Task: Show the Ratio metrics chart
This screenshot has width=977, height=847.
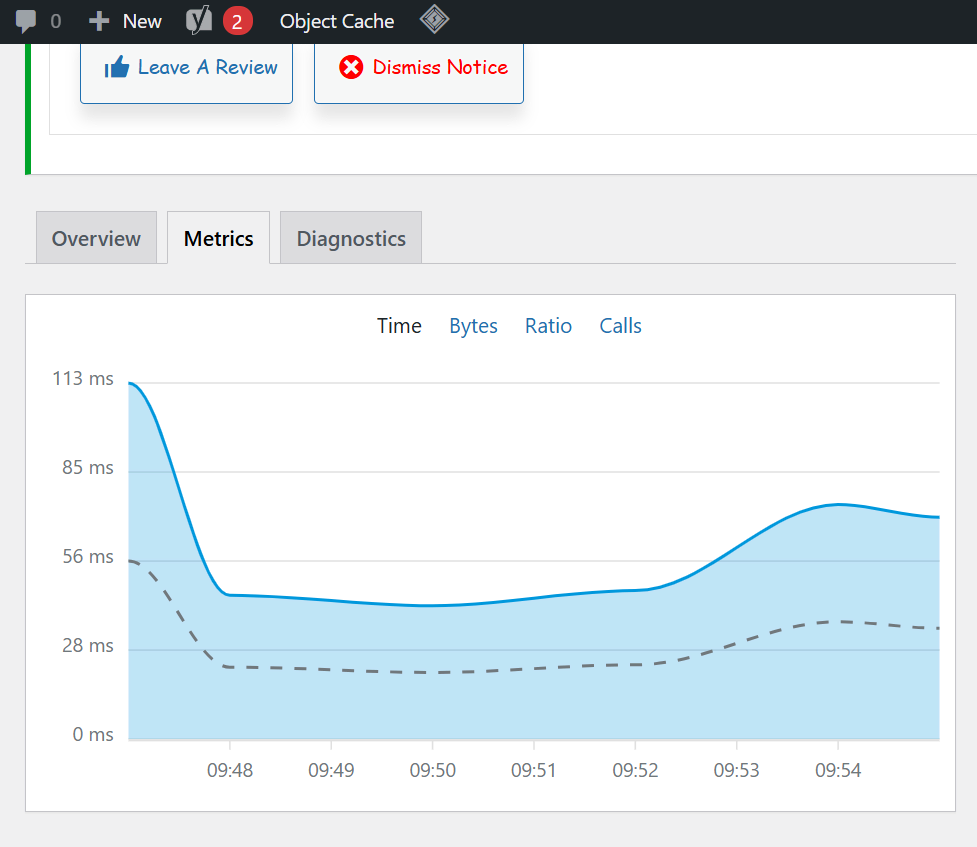Action: click(x=548, y=326)
